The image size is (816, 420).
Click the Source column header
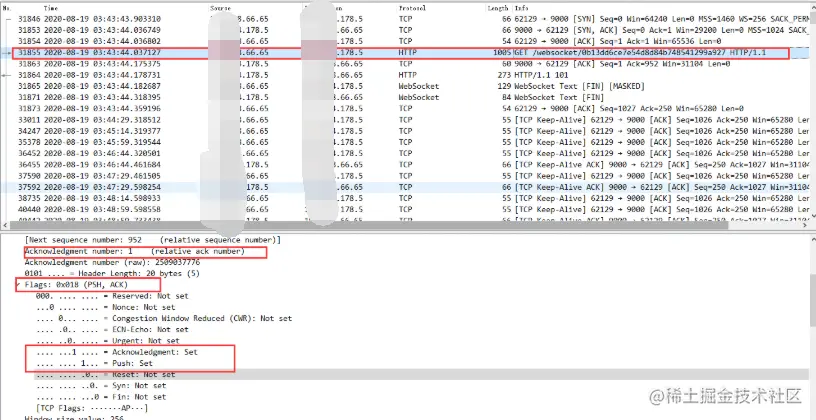(221, 8)
